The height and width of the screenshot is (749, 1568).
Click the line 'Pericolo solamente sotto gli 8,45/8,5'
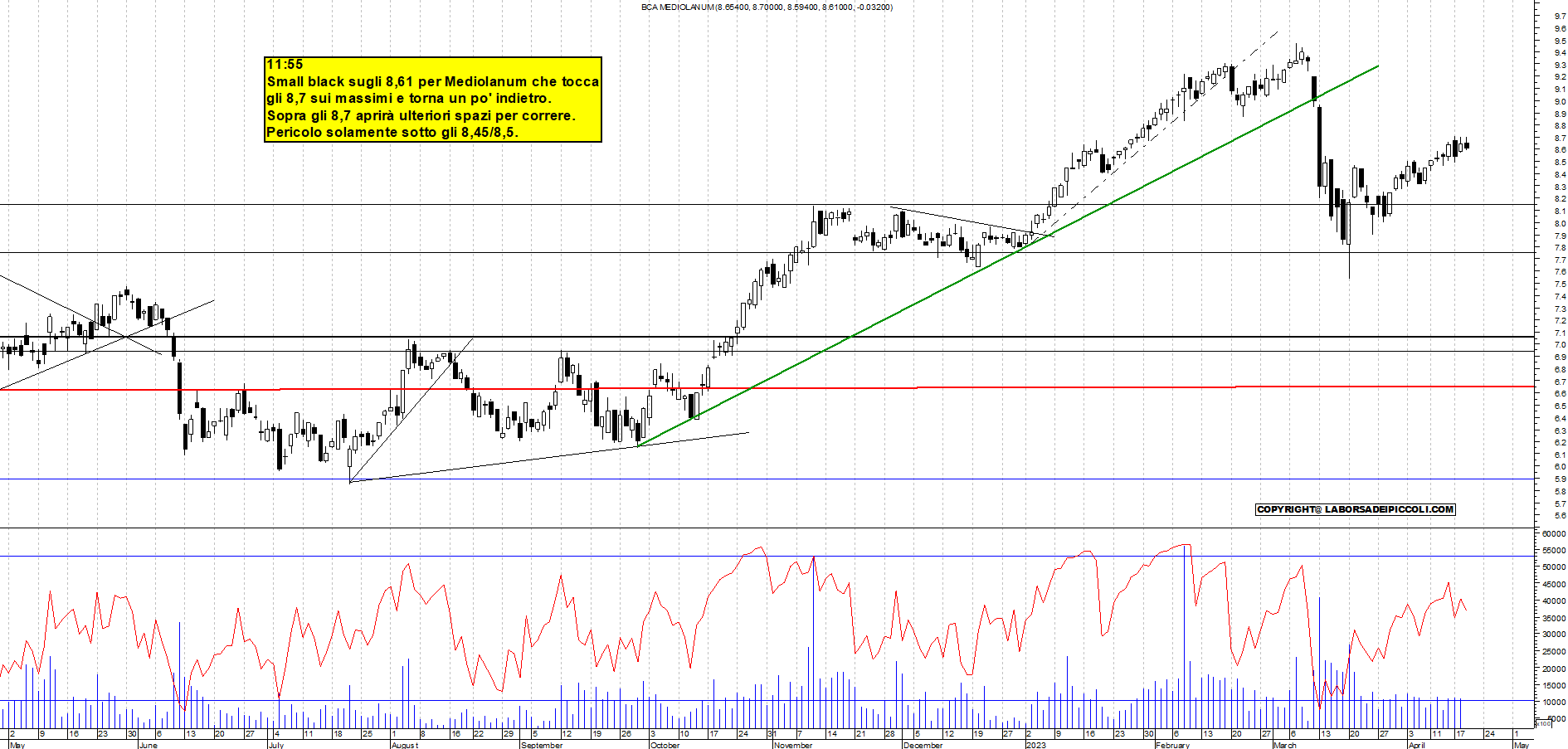(x=391, y=132)
